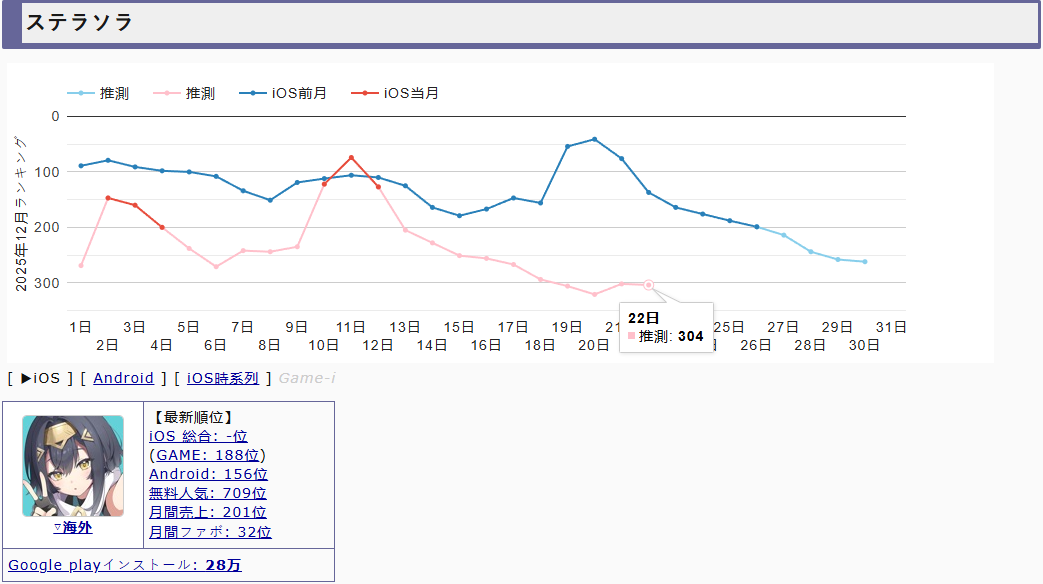Open Google playインストール: 28万 link
1043x584 pixels.
[124, 565]
